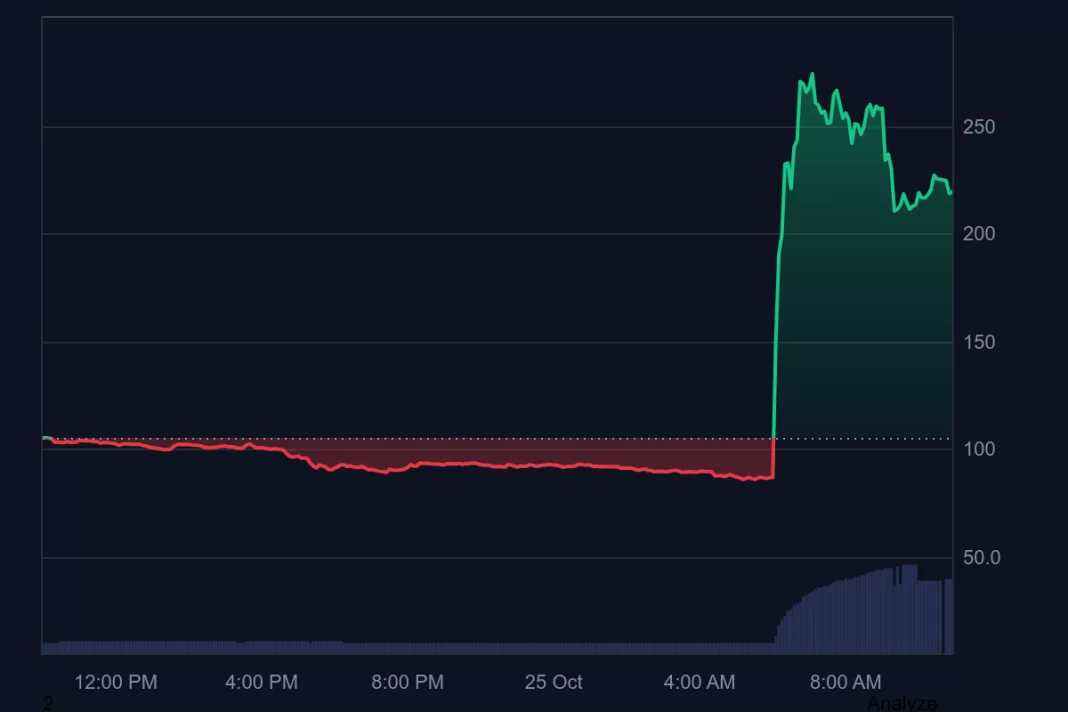Click the 250 price axis label

[x=979, y=127]
